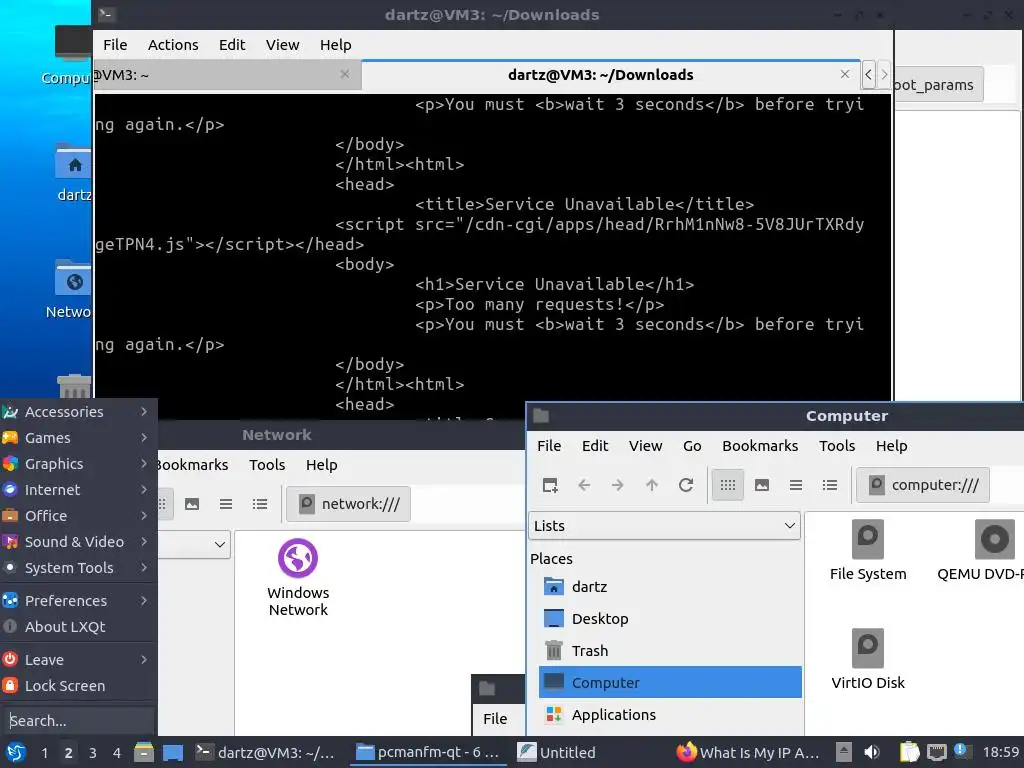Screen dimensions: 1024x768
Task: Close the dartz@VM3: ~/Downloads terminal tab
Action: (844, 74)
